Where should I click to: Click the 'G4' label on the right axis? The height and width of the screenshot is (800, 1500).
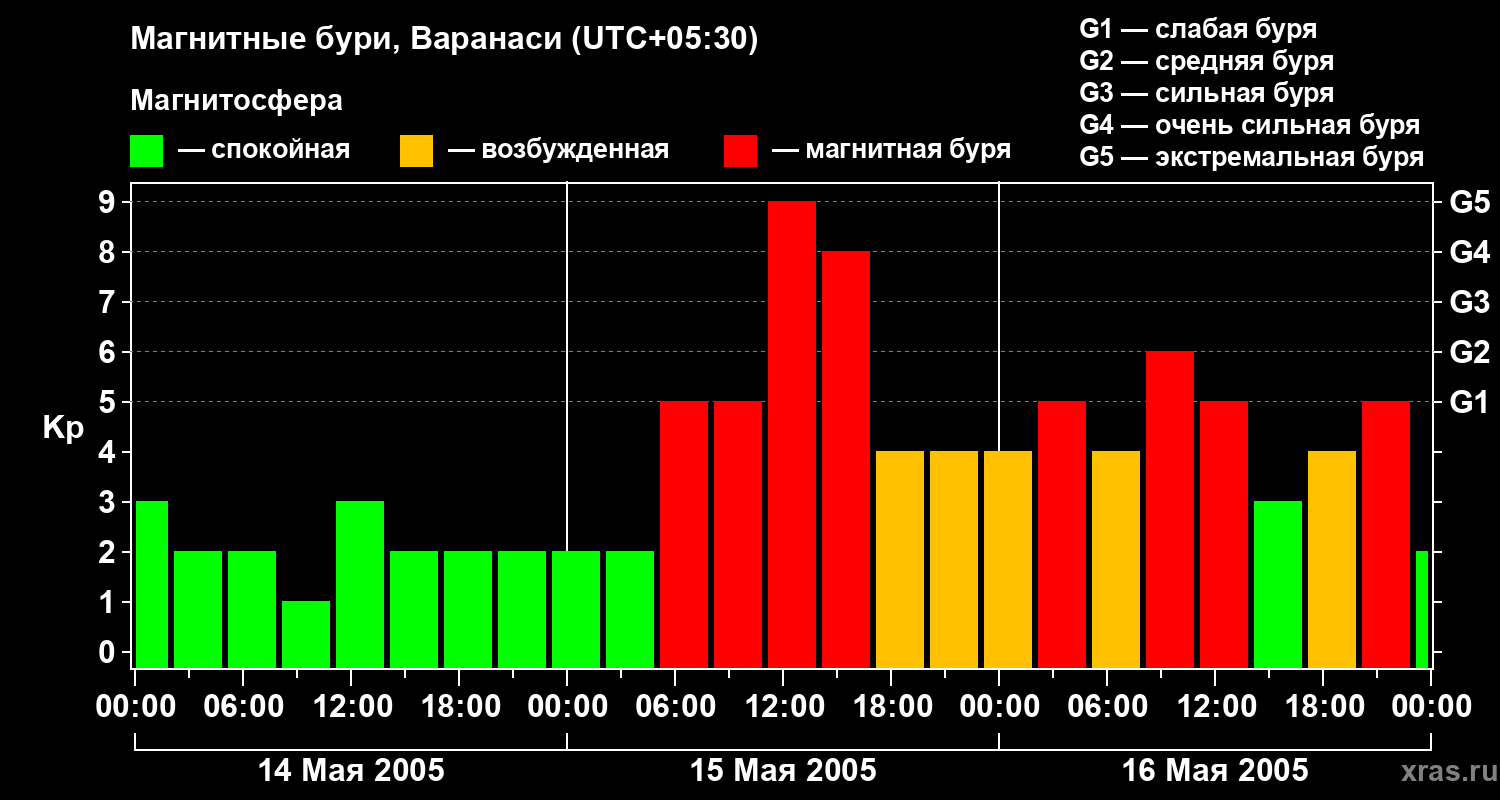click(1470, 253)
